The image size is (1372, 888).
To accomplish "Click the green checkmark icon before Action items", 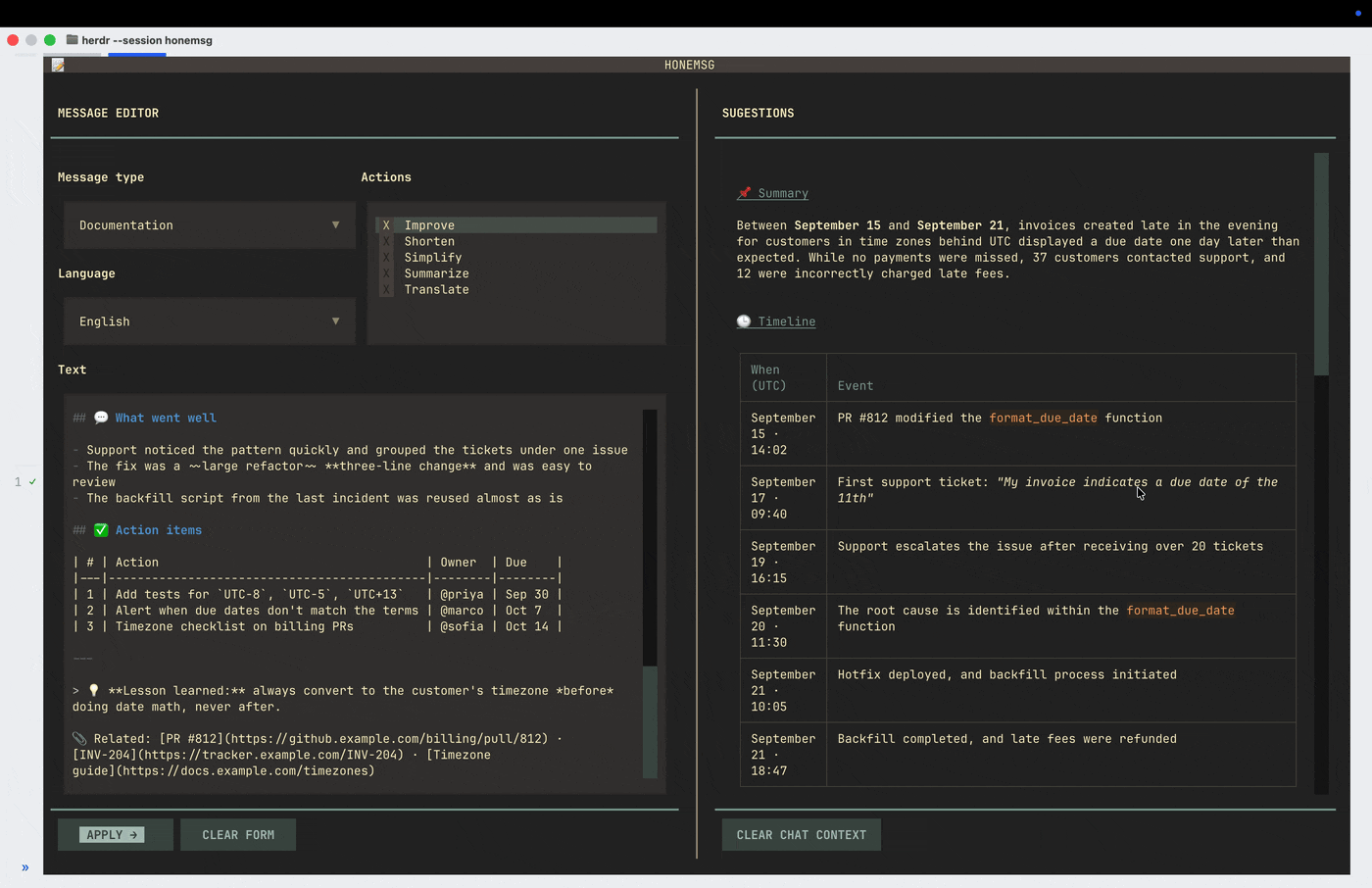I will pyautogui.click(x=101, y=530).
